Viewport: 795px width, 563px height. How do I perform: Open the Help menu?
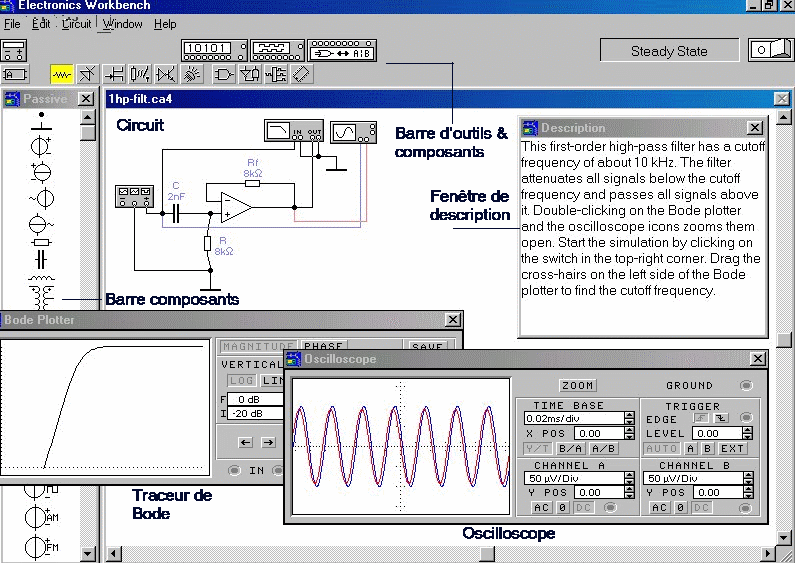point(165,24)
